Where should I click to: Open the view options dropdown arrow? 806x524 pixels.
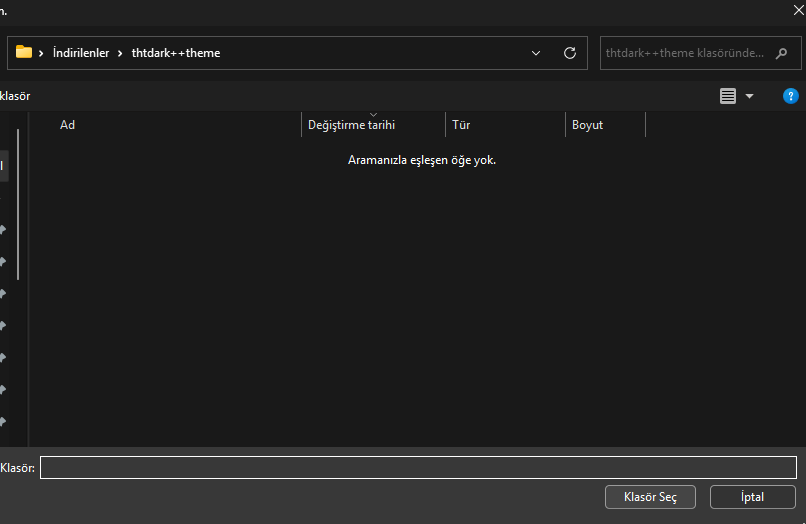(749, 96)
